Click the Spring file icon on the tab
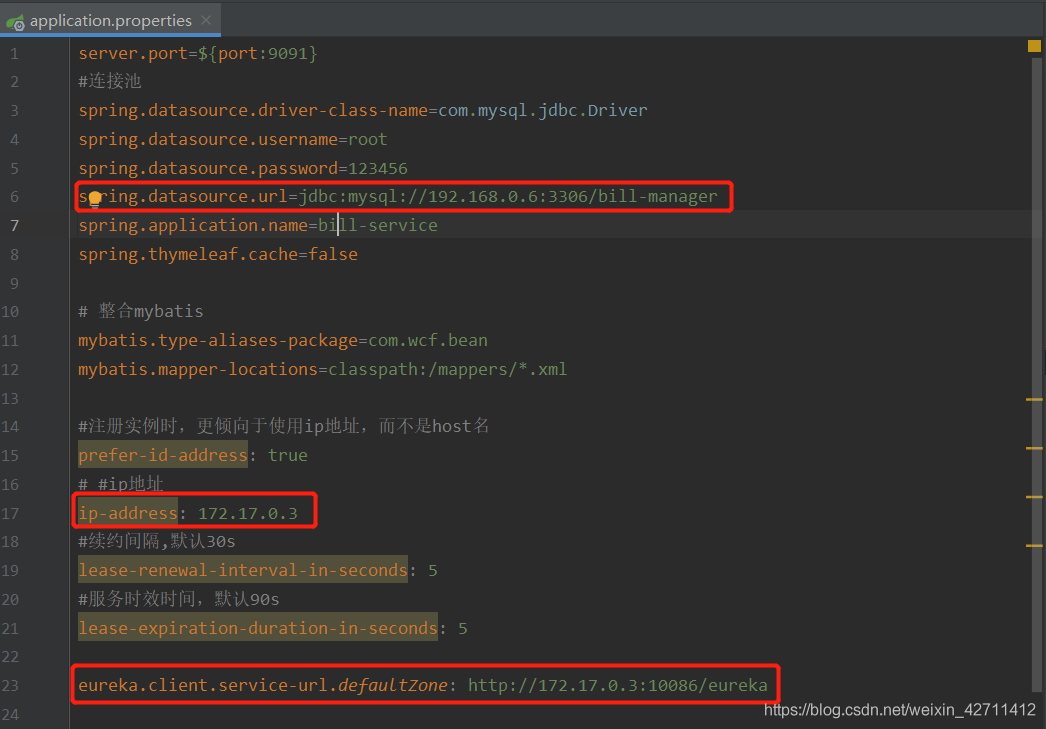This screenshot has width=1046, height=729. (15, 23)
